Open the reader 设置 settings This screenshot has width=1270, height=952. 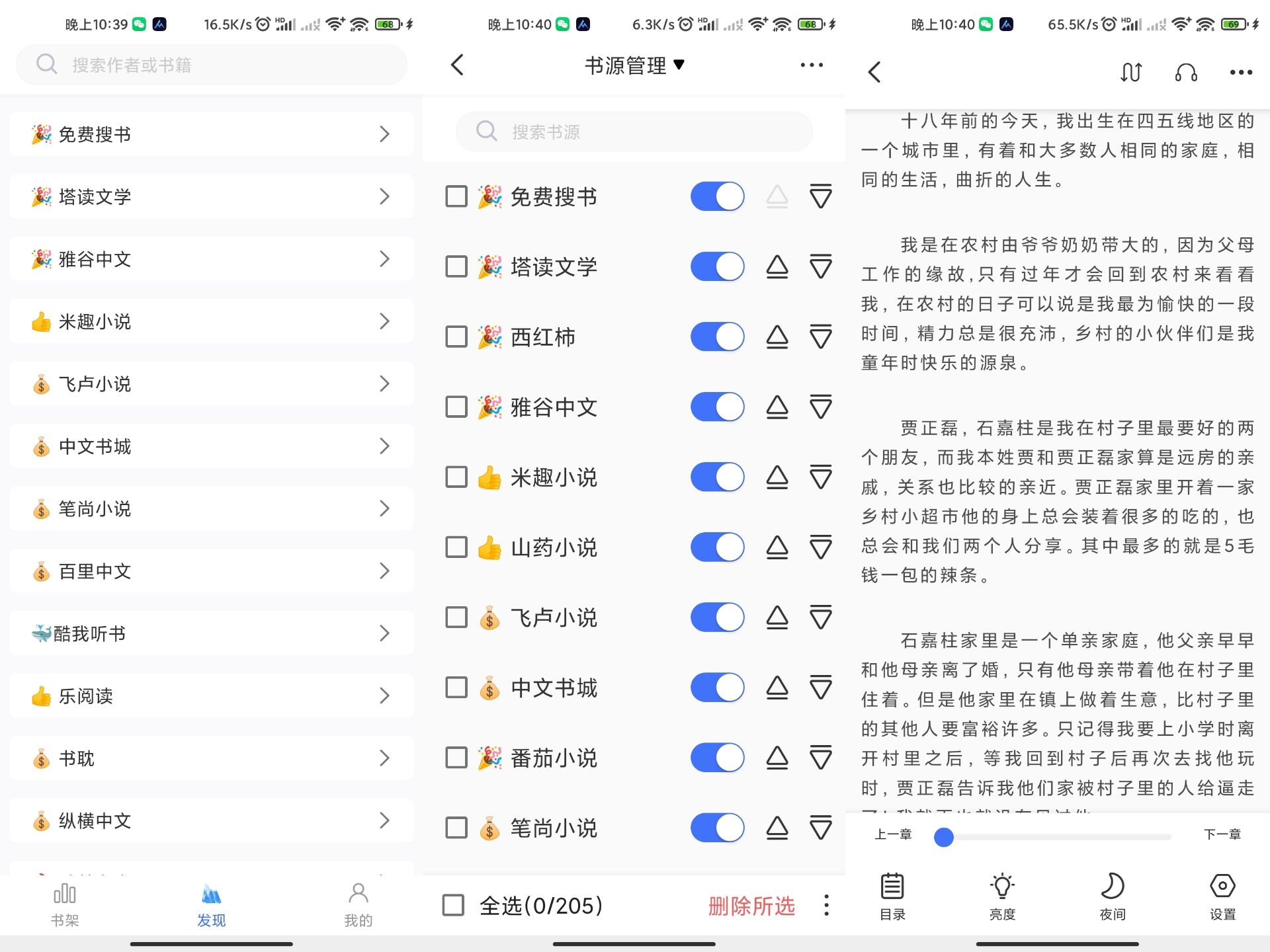click(x=1224, y=896)
